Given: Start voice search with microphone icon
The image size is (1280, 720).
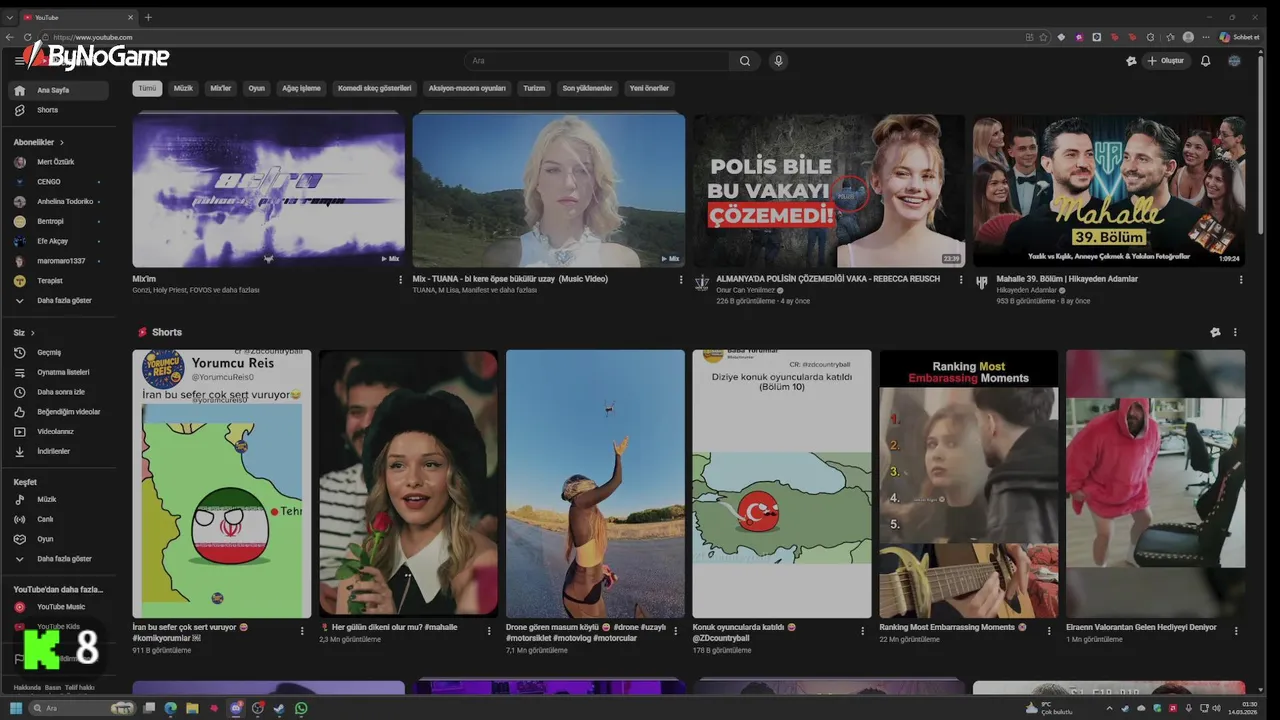Looking at the screenshot, I should [778, 61].
